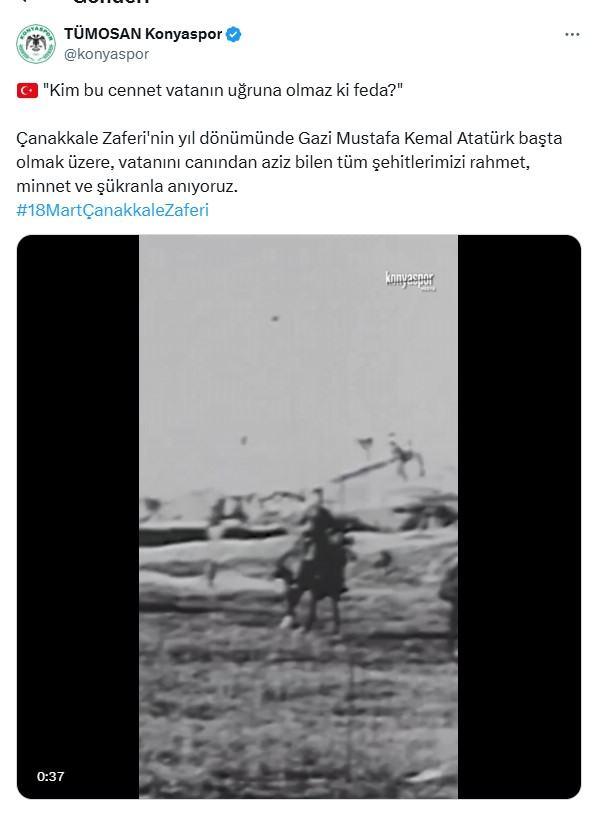Click the blue verified badge

pyautogui.click(x=234, y=34)
